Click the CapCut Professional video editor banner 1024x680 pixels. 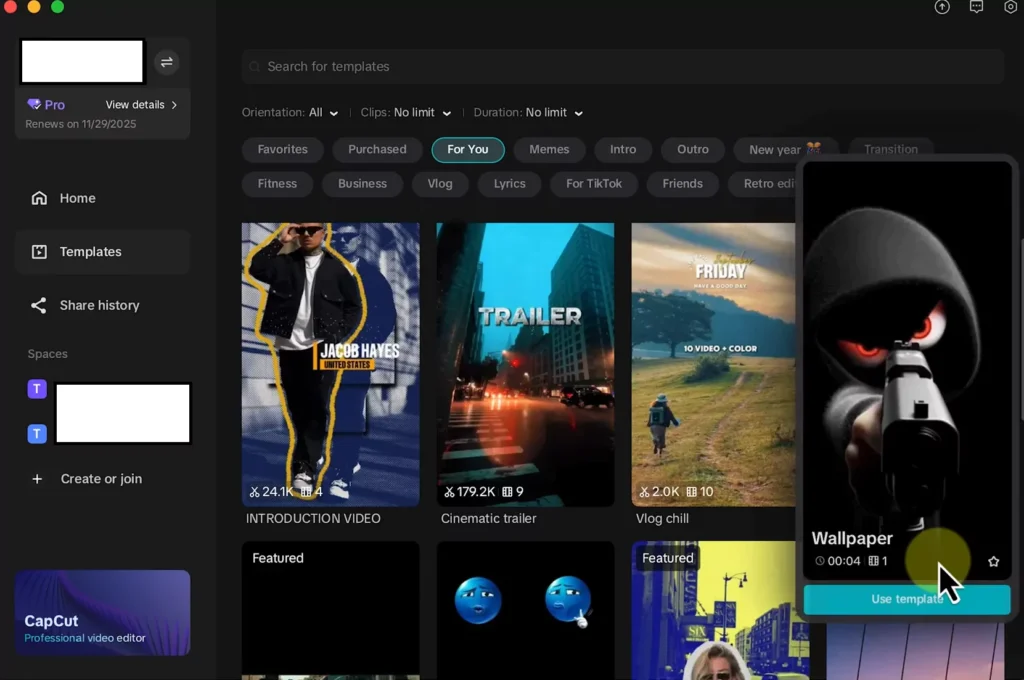[102, 612]
